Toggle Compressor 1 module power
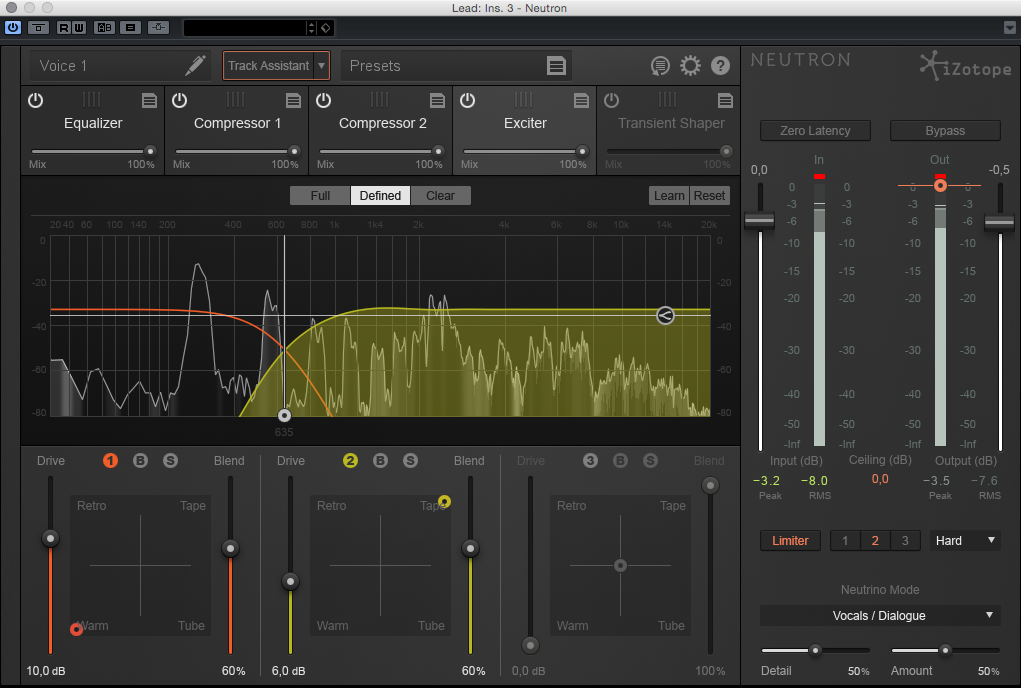 179,100
